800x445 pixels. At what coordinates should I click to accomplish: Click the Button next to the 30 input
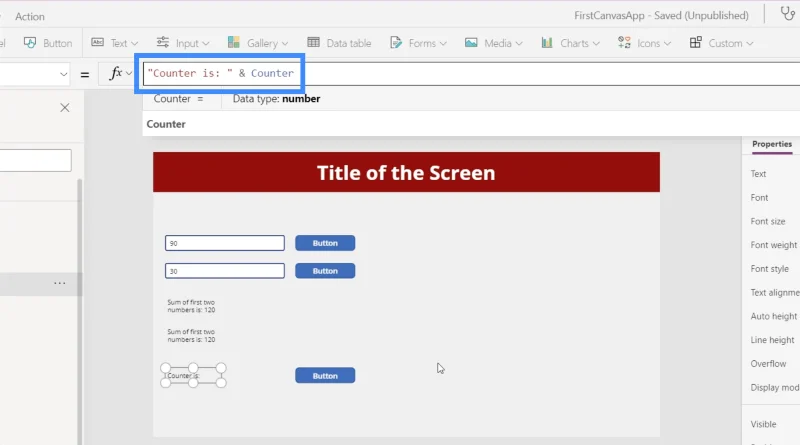325,271
